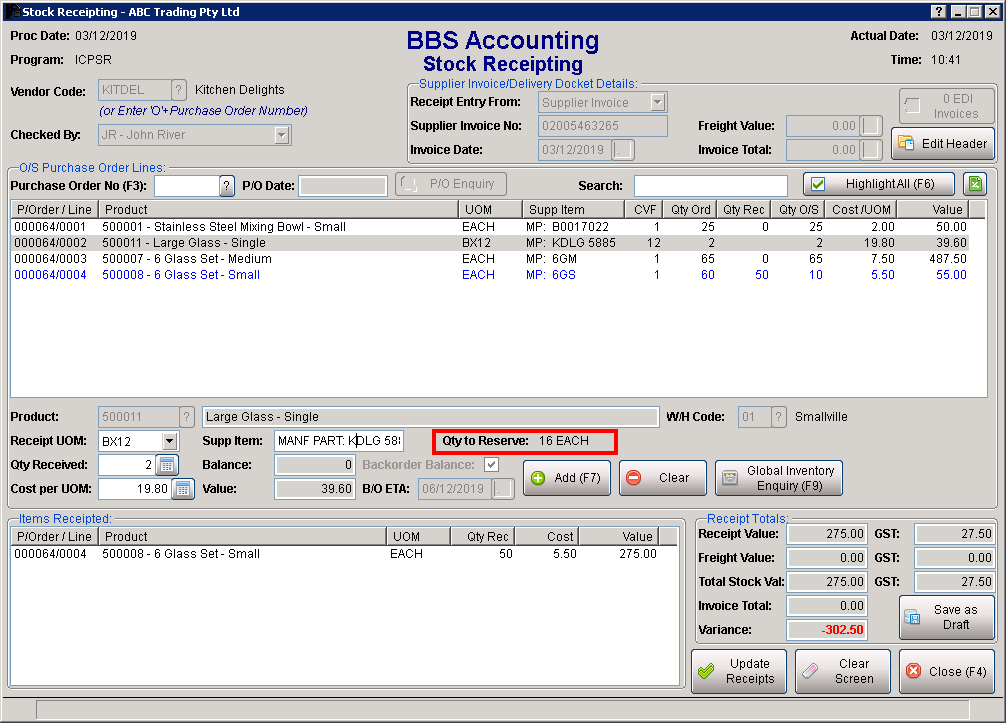This screenshot has height=723, width=1006.
Task: Click the Purchase Order No lookup question mark
Action: 227,186
